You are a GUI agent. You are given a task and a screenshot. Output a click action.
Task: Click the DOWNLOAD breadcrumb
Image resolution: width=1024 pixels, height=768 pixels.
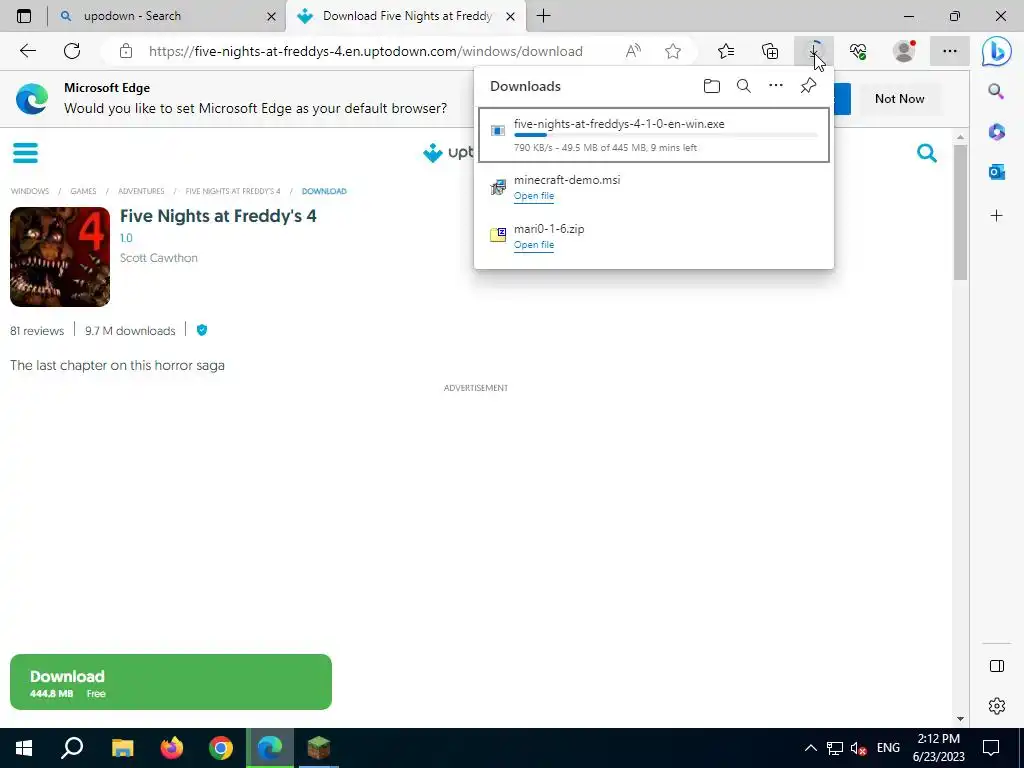(x=324, y=191)
